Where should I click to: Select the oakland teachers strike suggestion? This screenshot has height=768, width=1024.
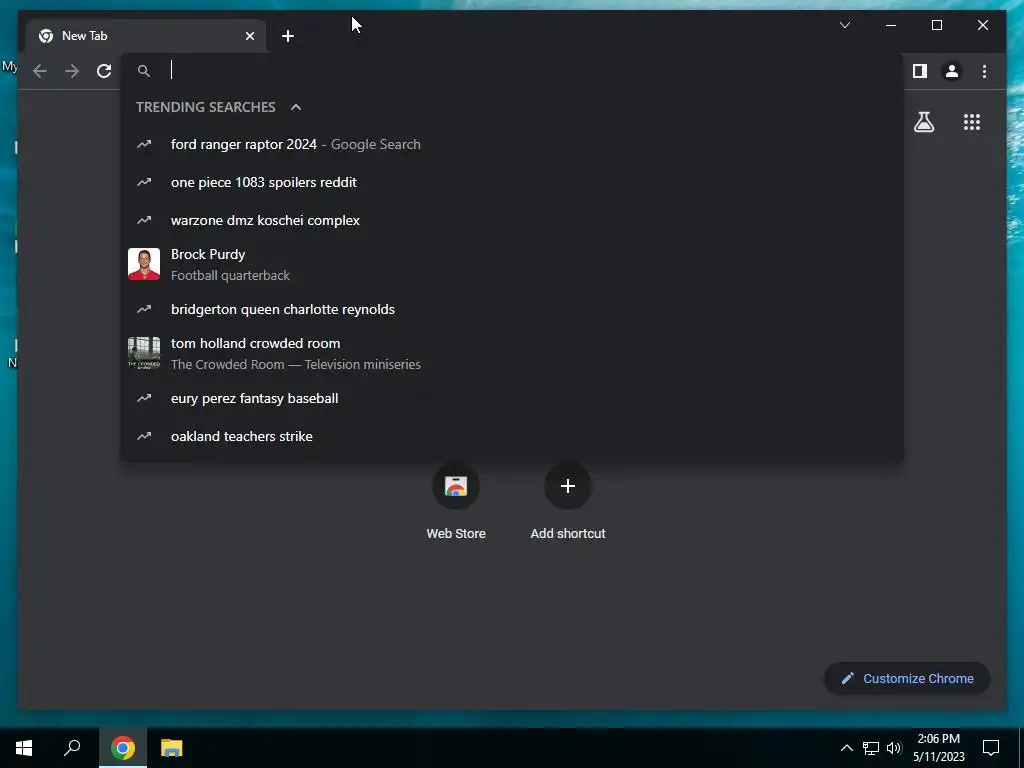(x=513, y=436)
